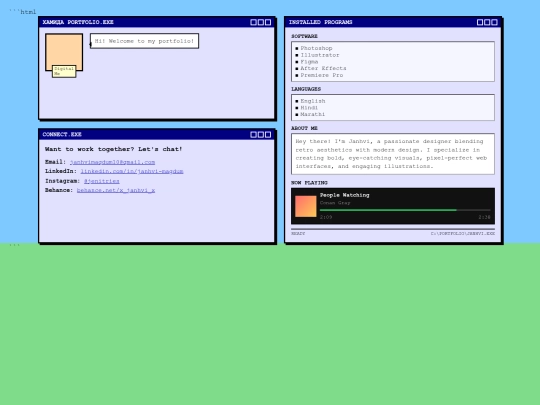Click the INSTALLED PROGRAMS title bar text
Viewport: 540px width, 405px height.
point(321,22)
